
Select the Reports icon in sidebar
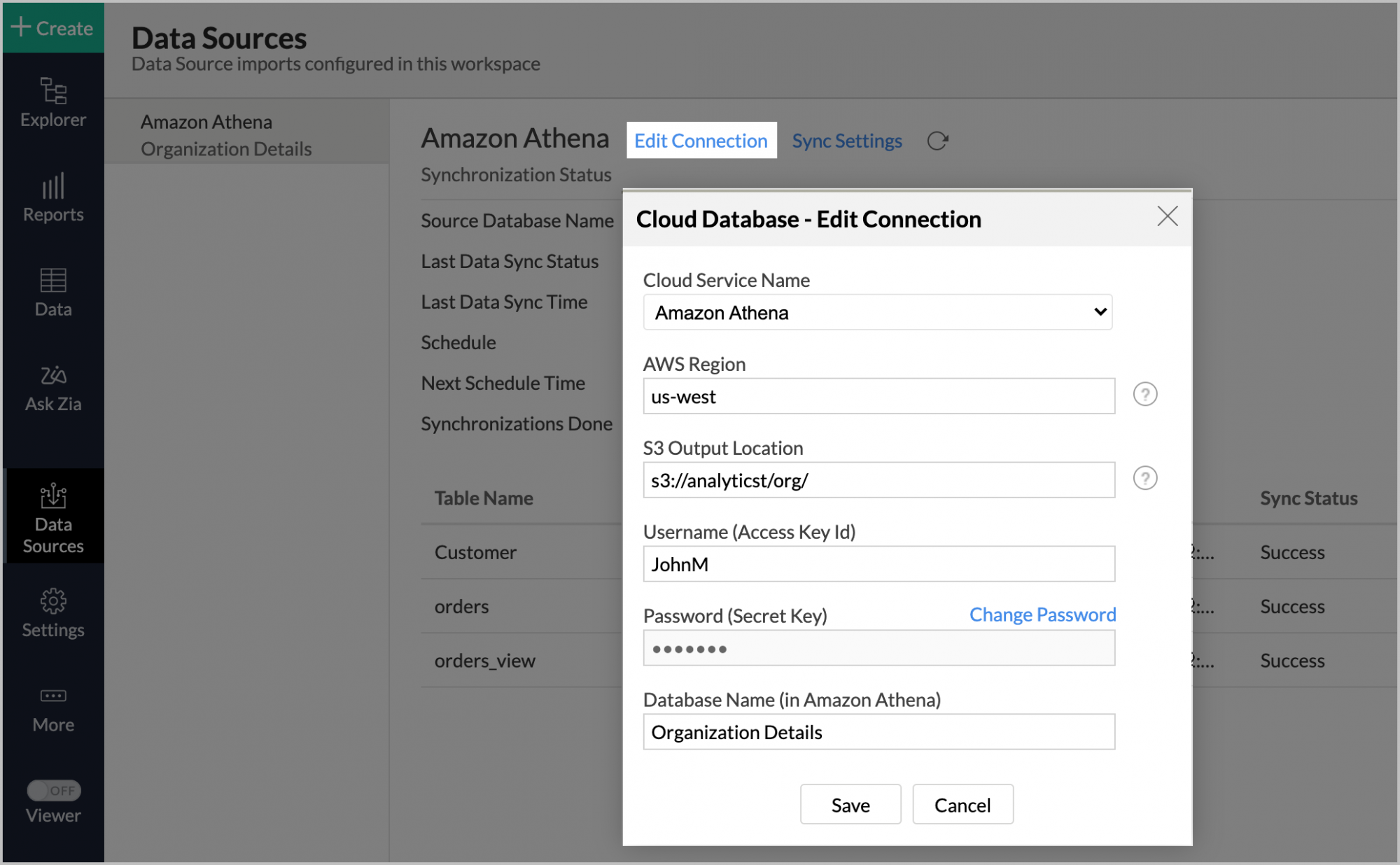coord(52,198)
